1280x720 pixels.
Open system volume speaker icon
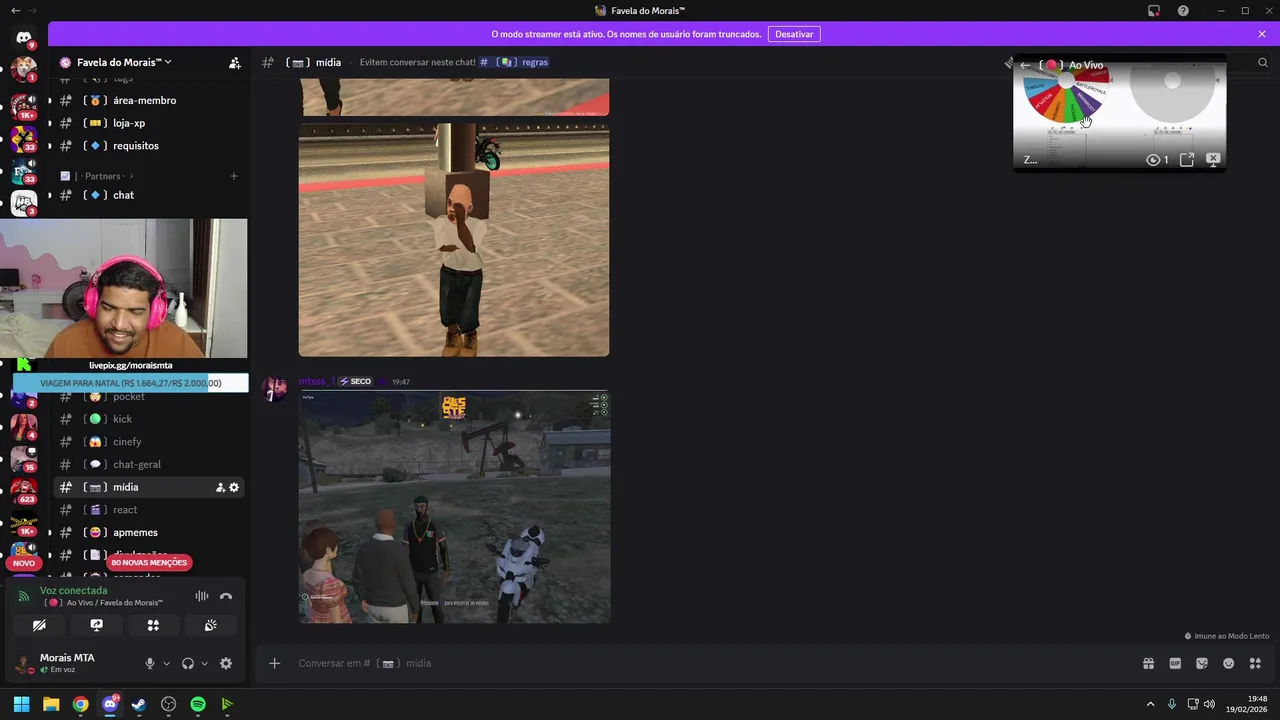coord(1210,704)
